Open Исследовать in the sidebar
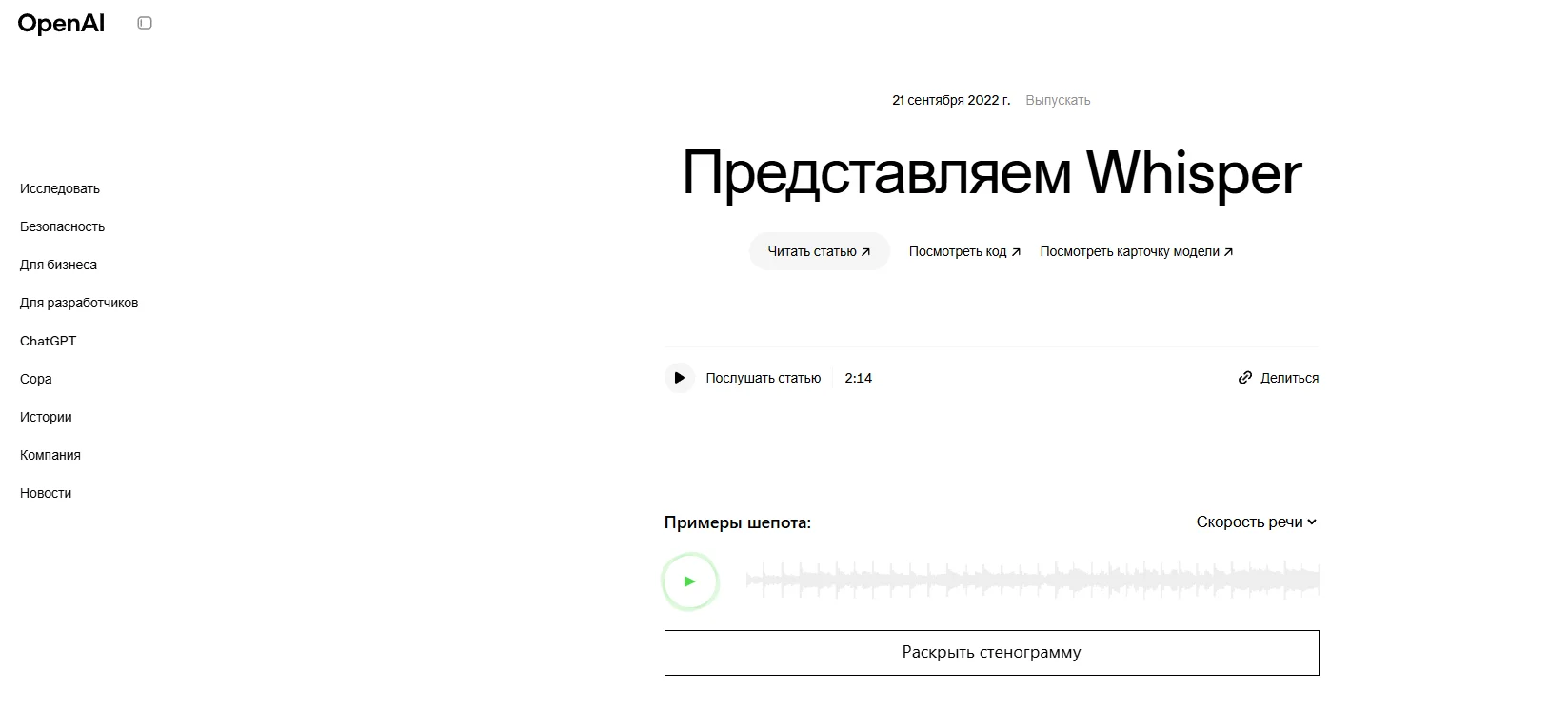 point(60,188)
